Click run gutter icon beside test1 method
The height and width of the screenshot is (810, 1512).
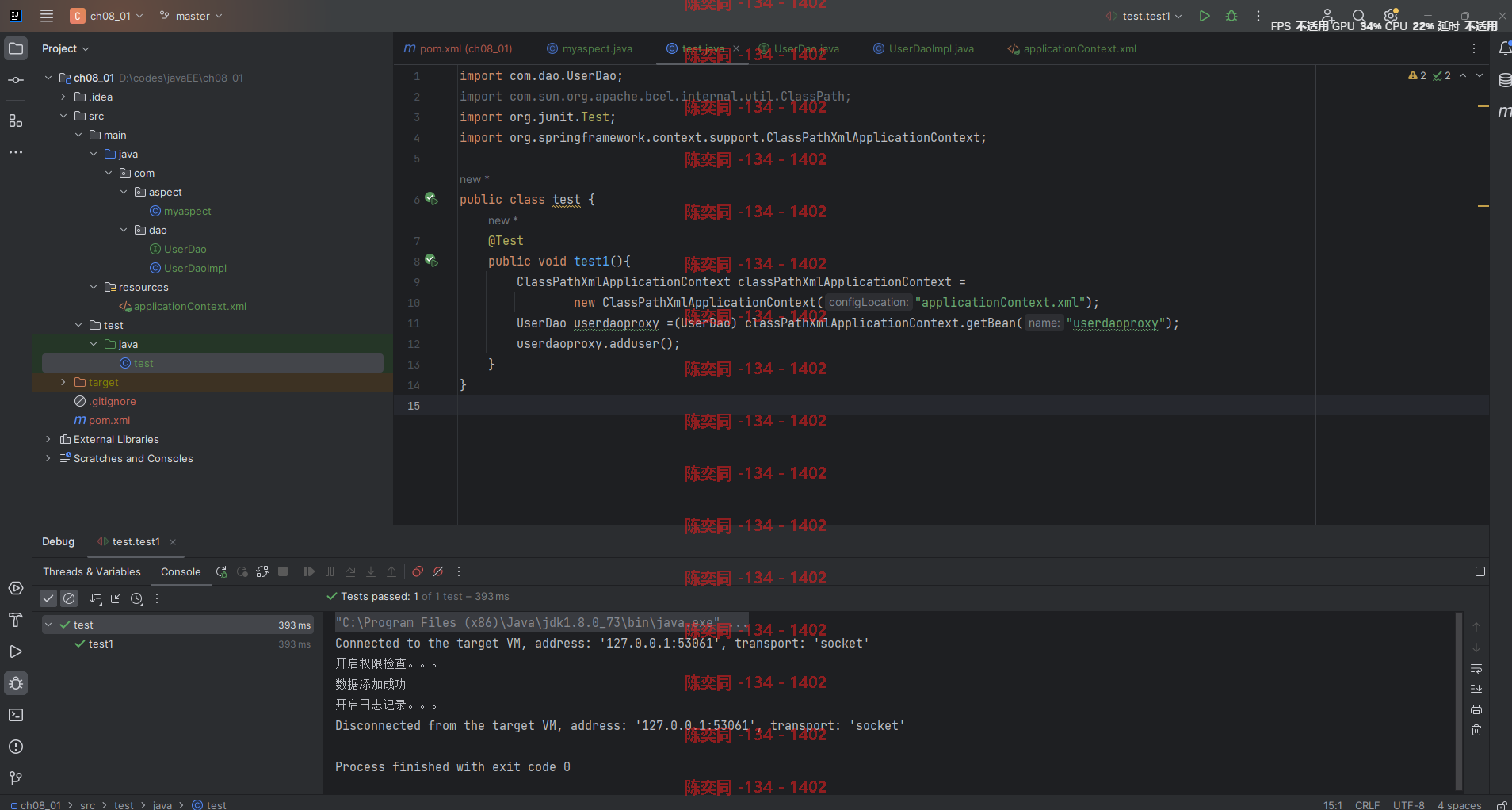point(431,260)
